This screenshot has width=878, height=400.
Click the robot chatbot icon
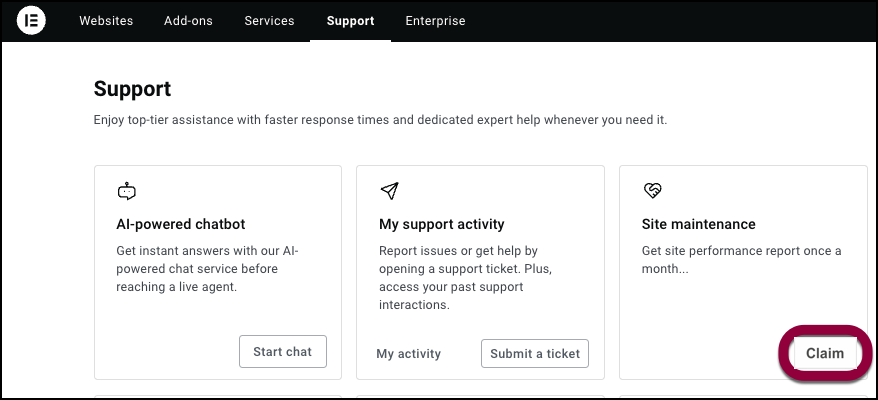coord(126,190)
